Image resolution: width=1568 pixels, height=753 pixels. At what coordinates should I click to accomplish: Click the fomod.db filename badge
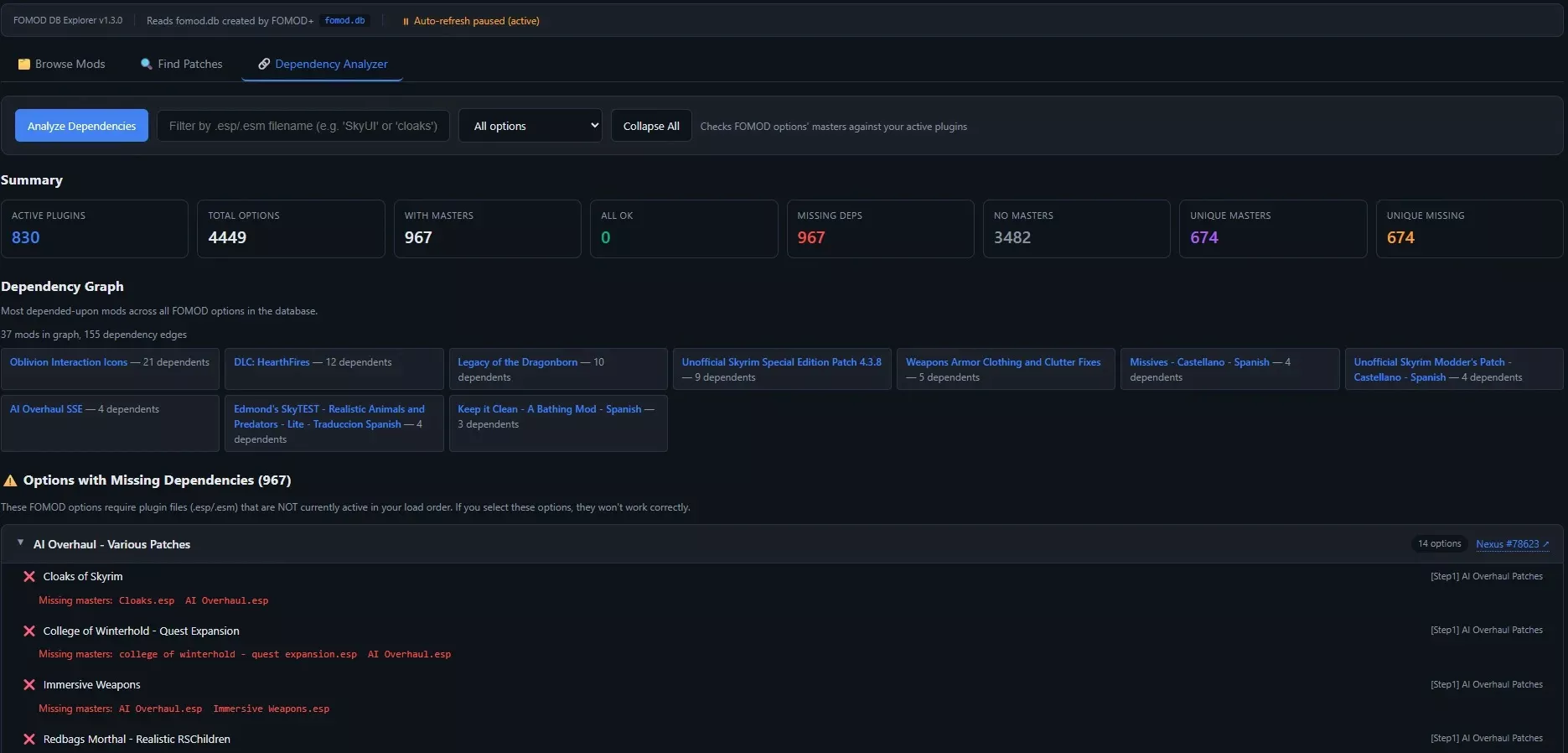coord(345,21)
